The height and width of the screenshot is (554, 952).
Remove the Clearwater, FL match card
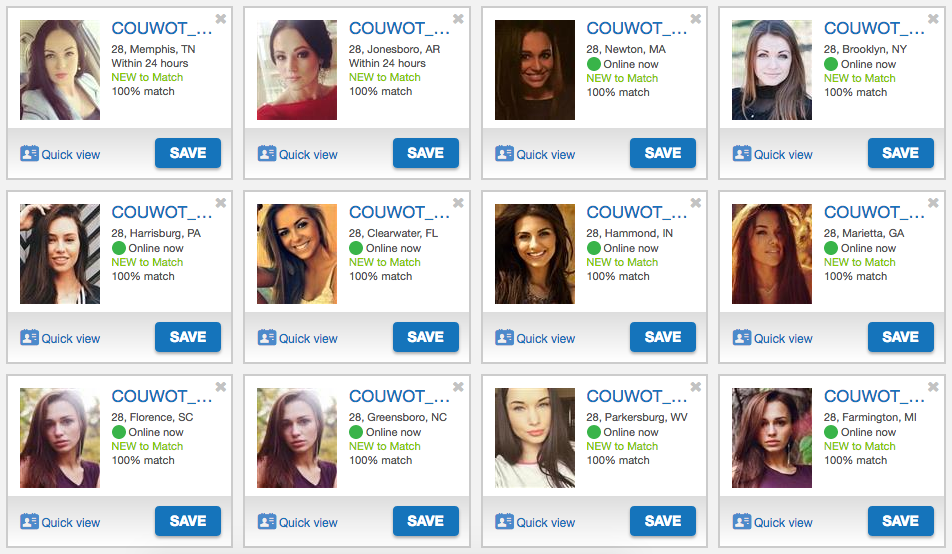[x=458, y=203]
